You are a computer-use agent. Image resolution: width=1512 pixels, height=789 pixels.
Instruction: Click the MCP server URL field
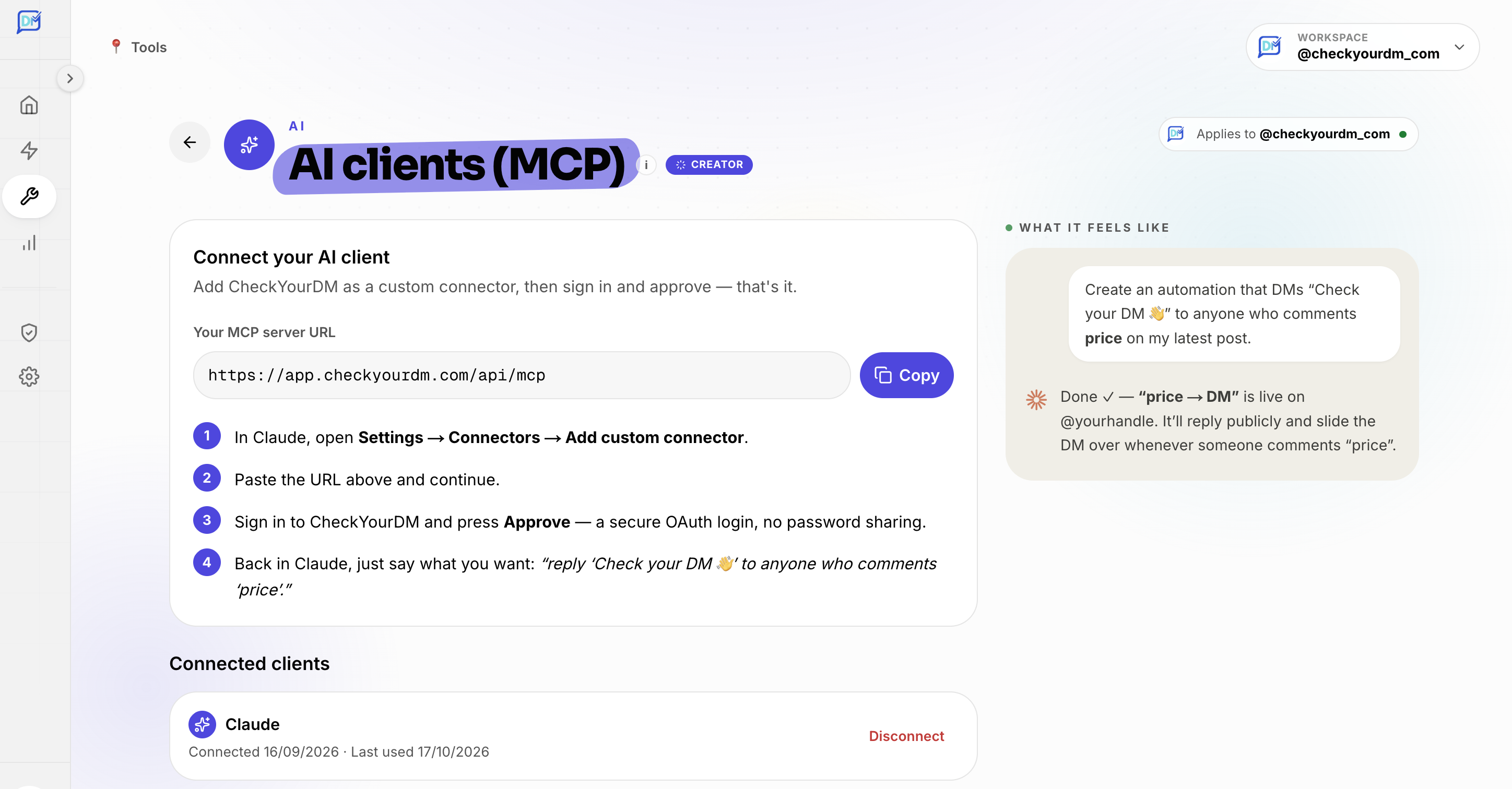pyautogui.click(x=522, y=375)
